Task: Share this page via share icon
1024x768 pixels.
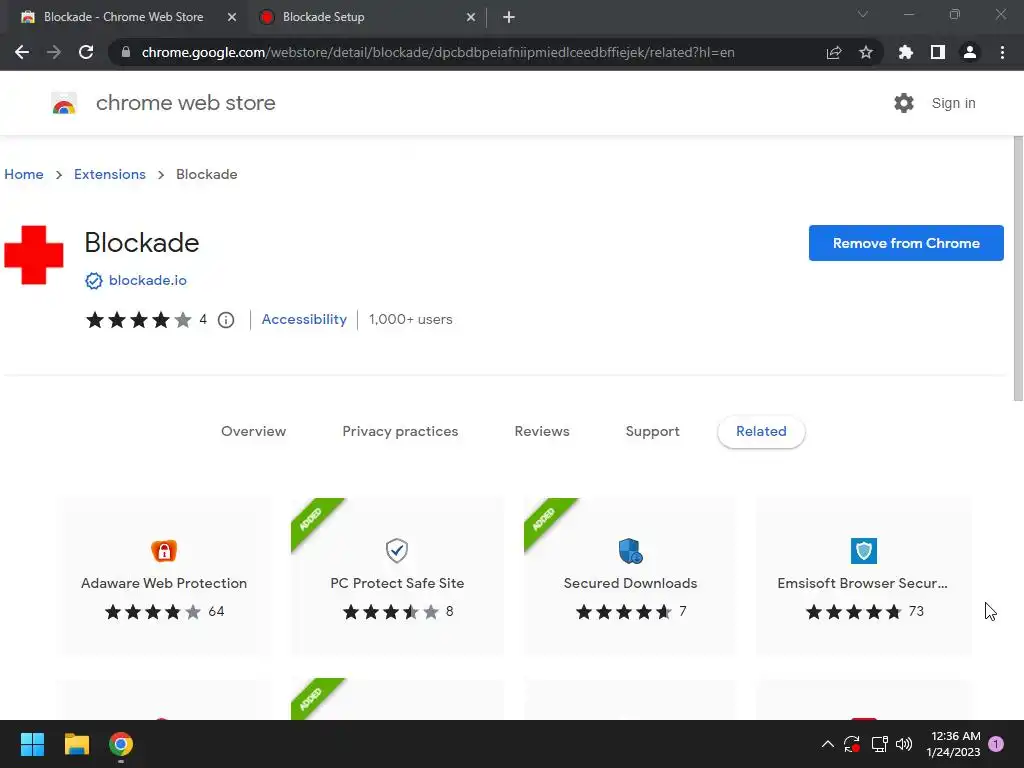Action: [833, 52]
